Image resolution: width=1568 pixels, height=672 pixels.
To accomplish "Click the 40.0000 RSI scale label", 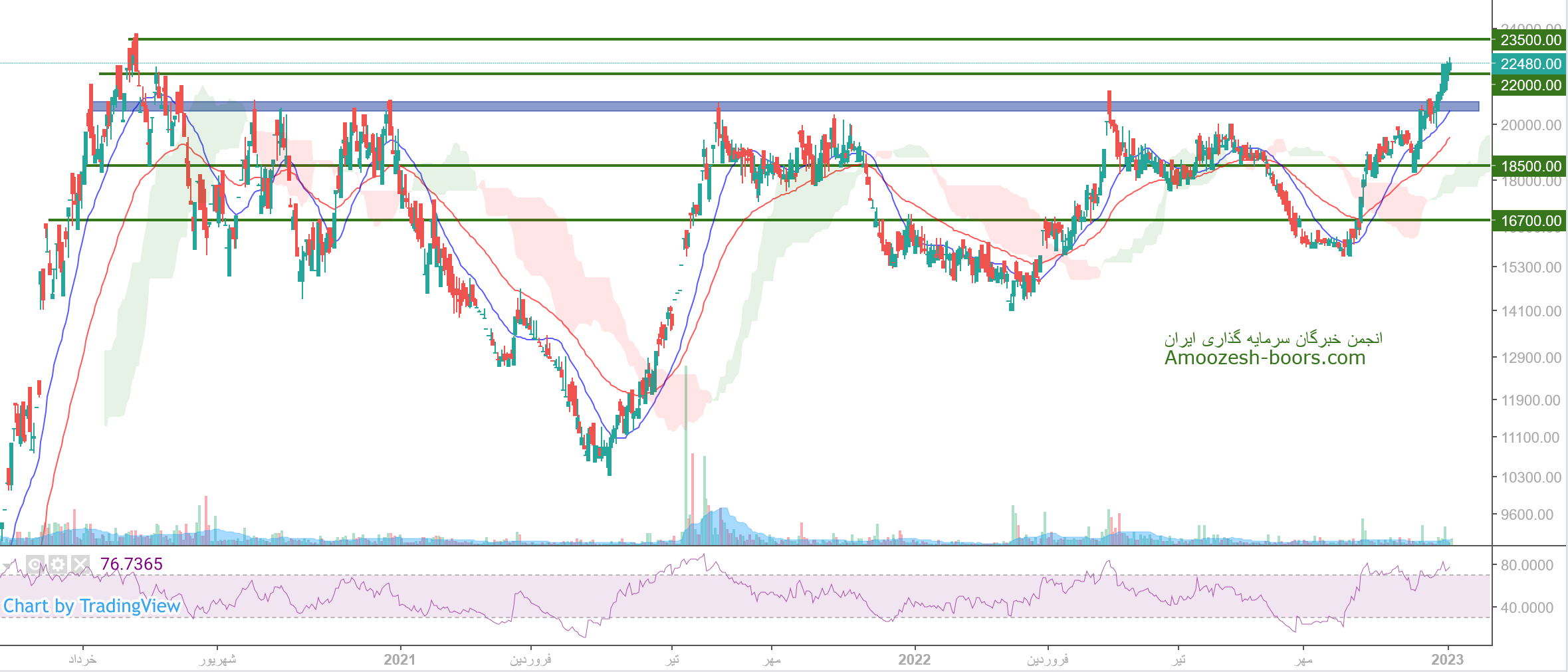I will (x=1527, y=608).
